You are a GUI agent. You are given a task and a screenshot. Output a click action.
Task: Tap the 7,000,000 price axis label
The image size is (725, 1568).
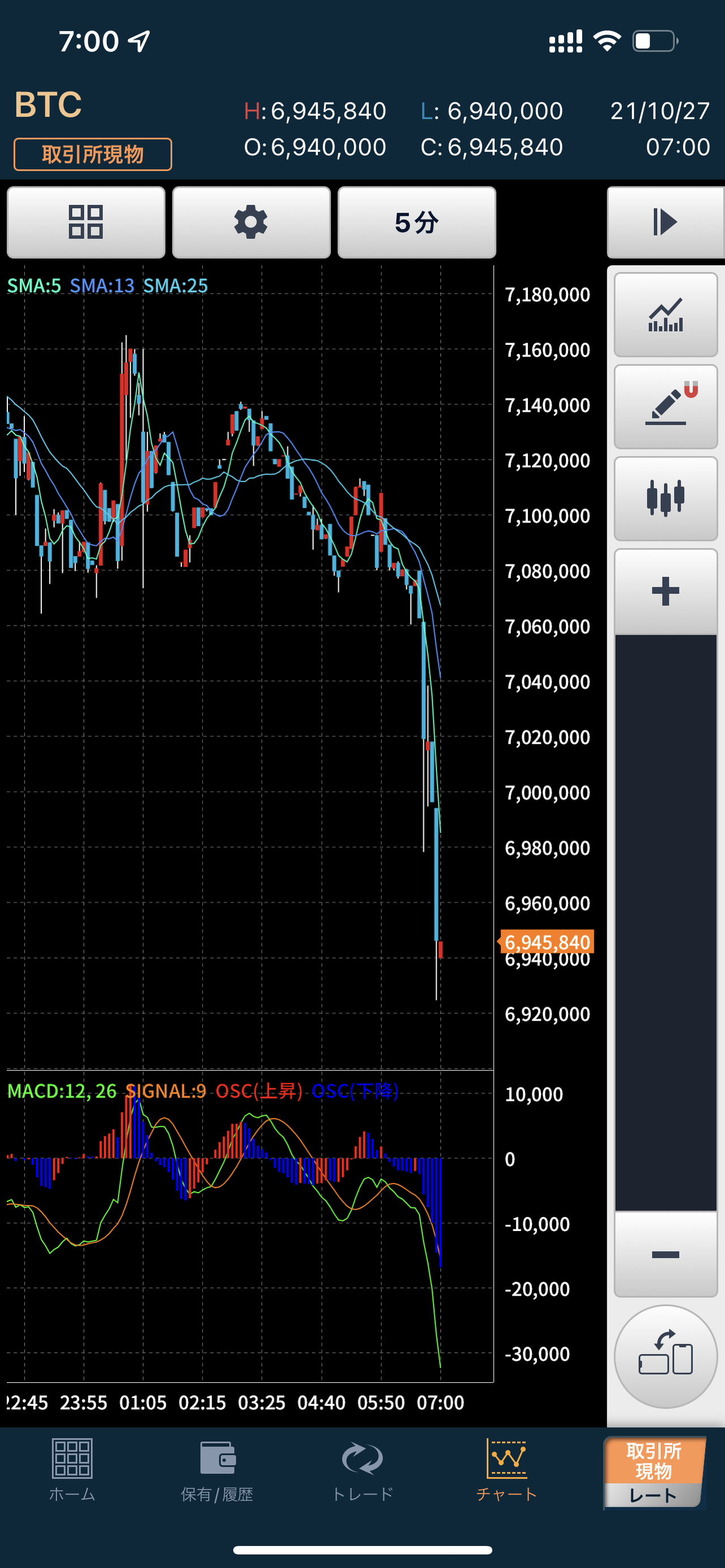click(547, 793)
